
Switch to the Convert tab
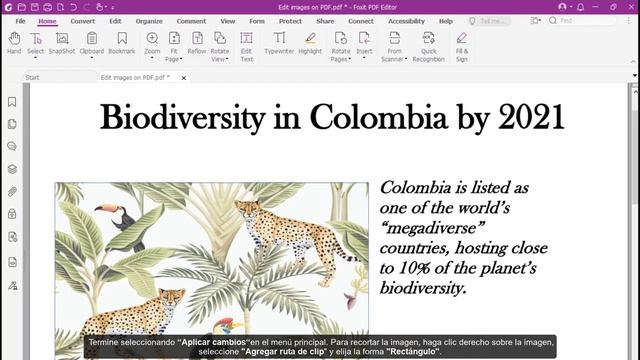[82, 21]
